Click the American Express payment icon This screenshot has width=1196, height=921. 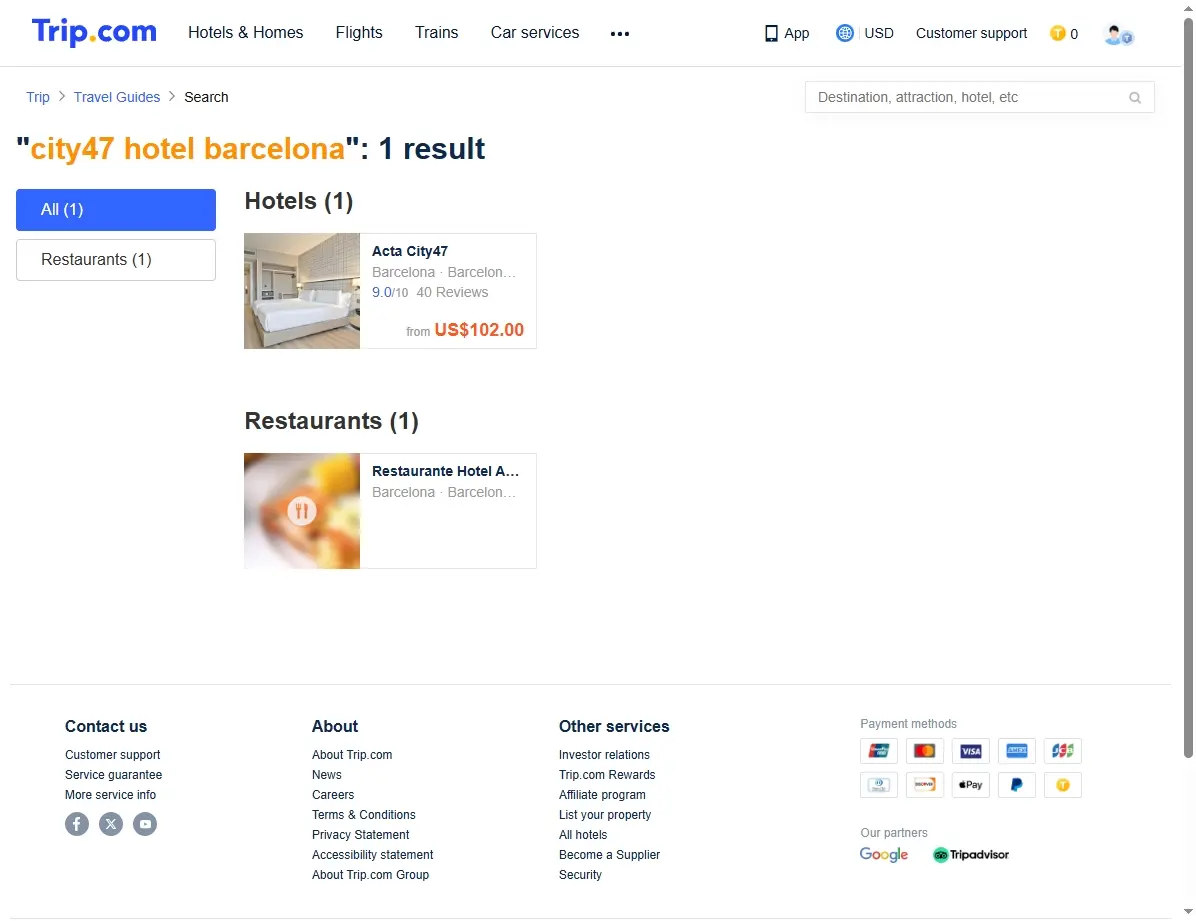(x=1016, y=751)
